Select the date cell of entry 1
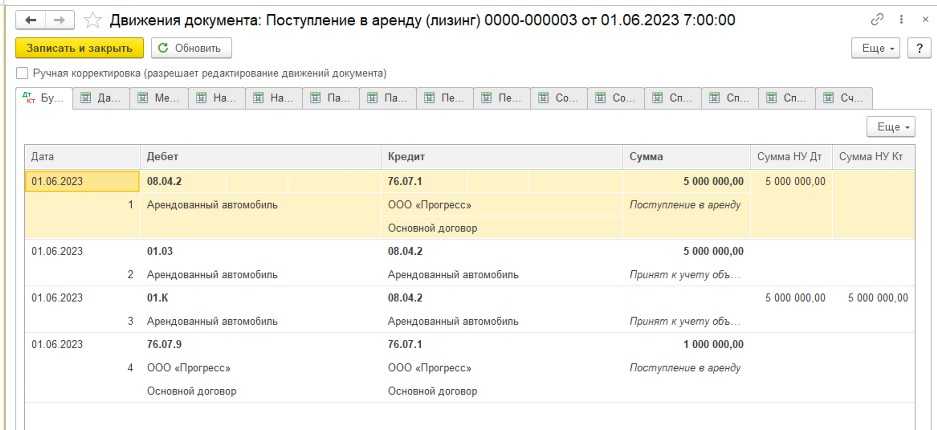 point(82,181)
